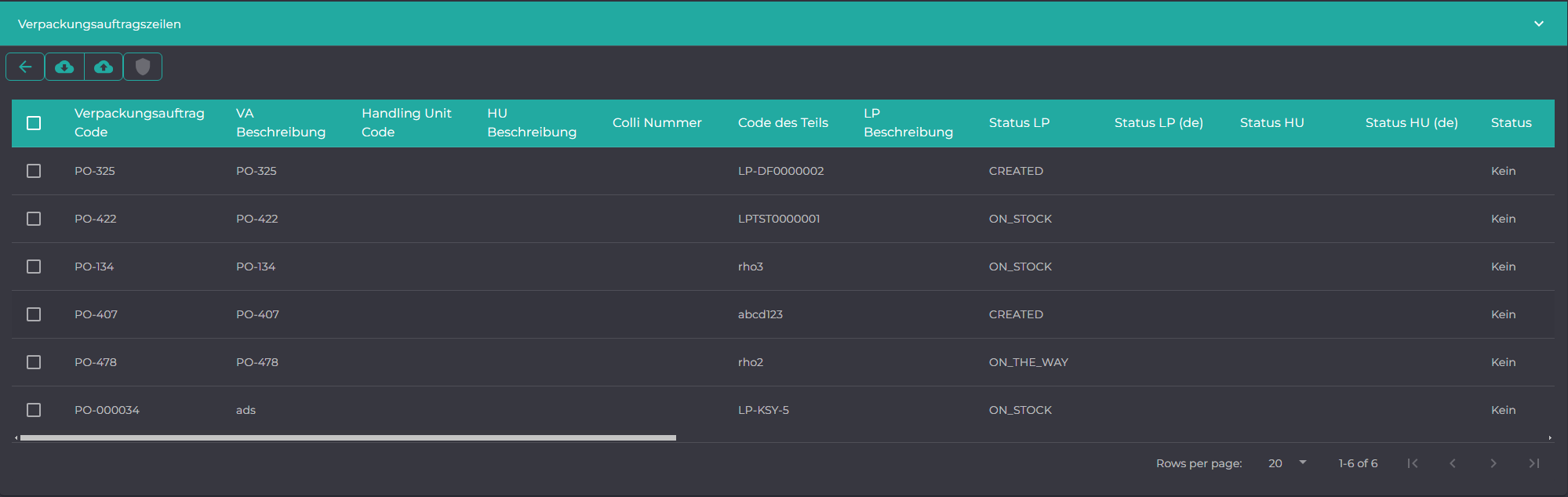Click the horizontal table scrollbar thumb

point(348,437)
